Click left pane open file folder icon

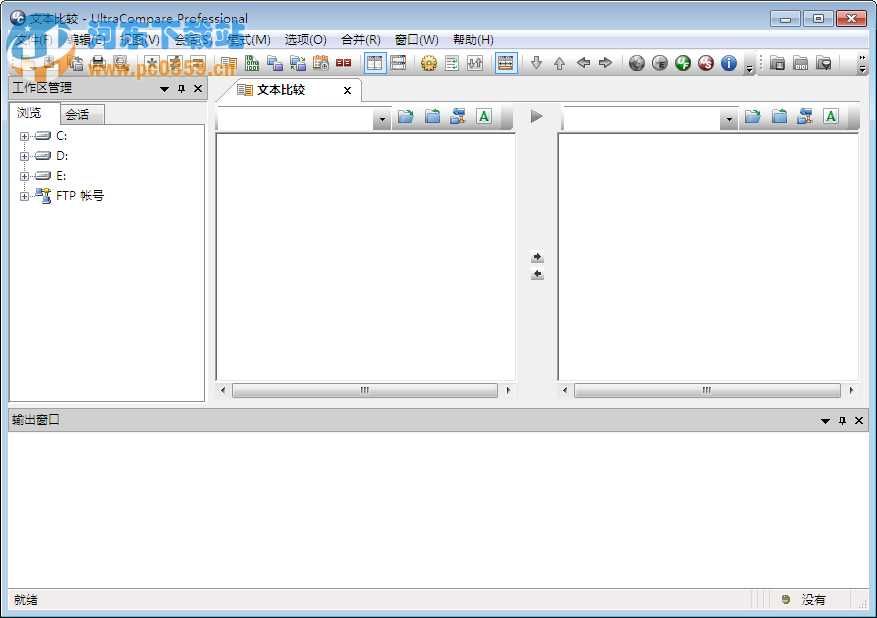406,116
